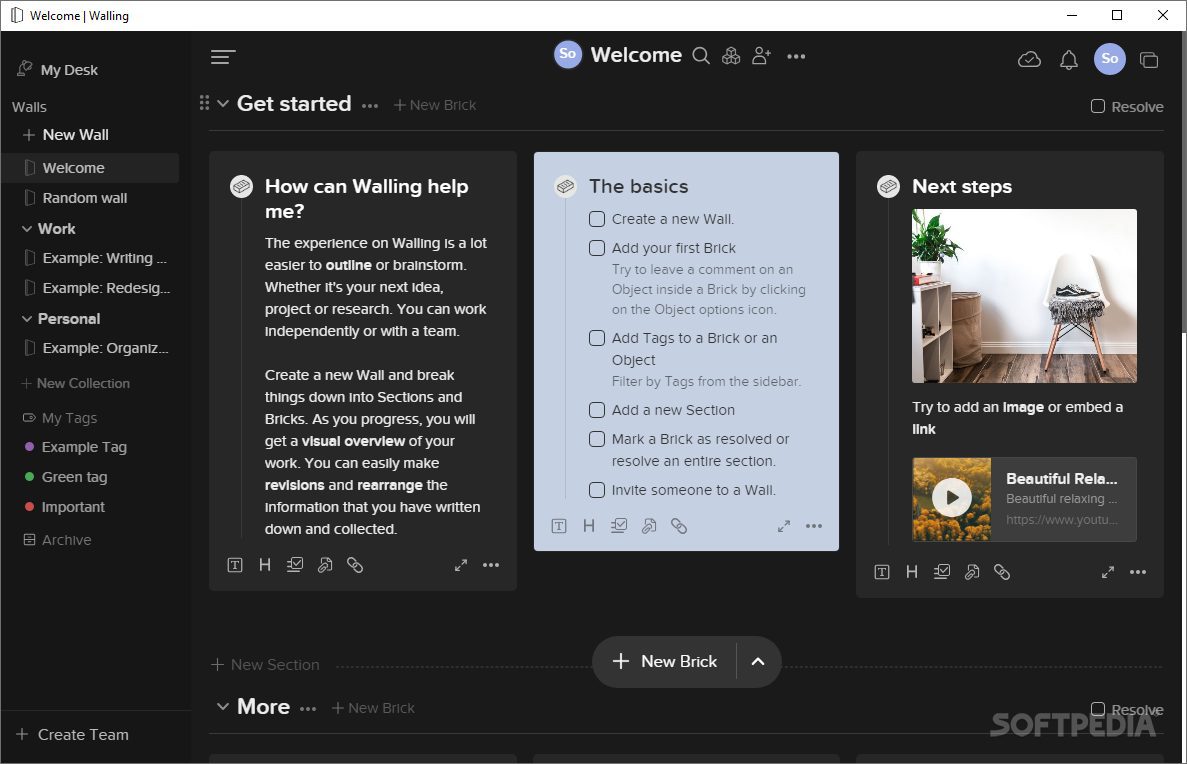Collapse the Work collection

(26, 228)
